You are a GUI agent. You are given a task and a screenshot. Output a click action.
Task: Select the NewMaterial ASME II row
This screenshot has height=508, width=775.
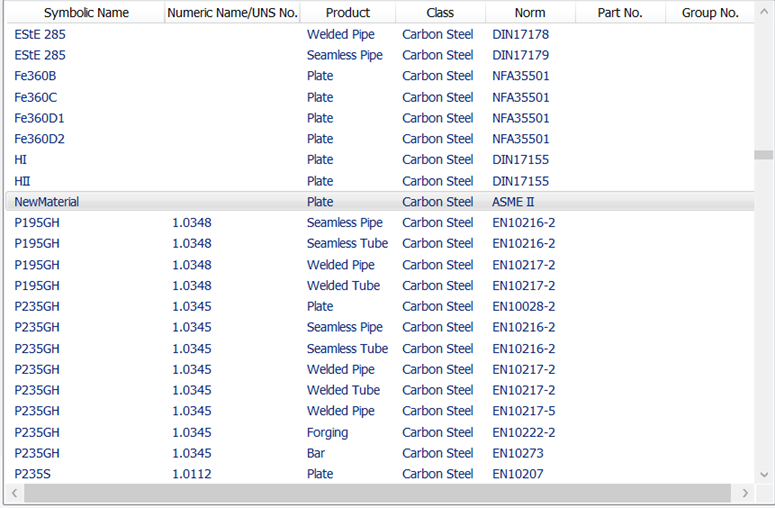click(x=380, y=202)
